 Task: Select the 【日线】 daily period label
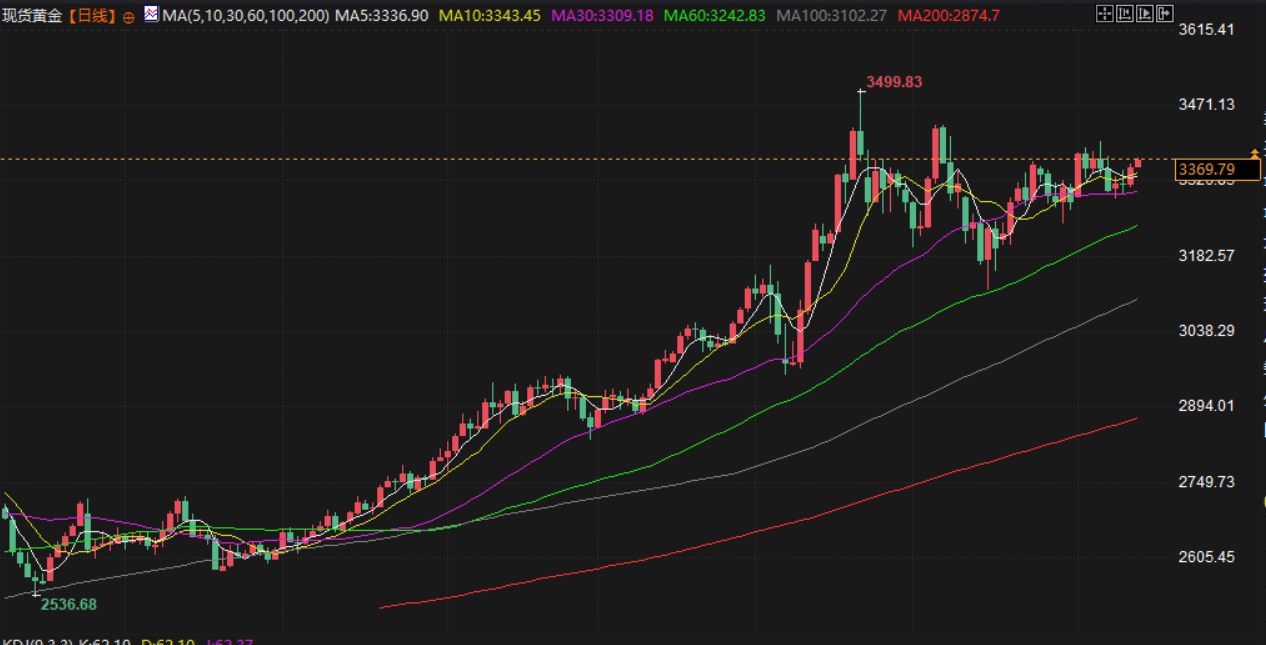click(x=92, y=16)
